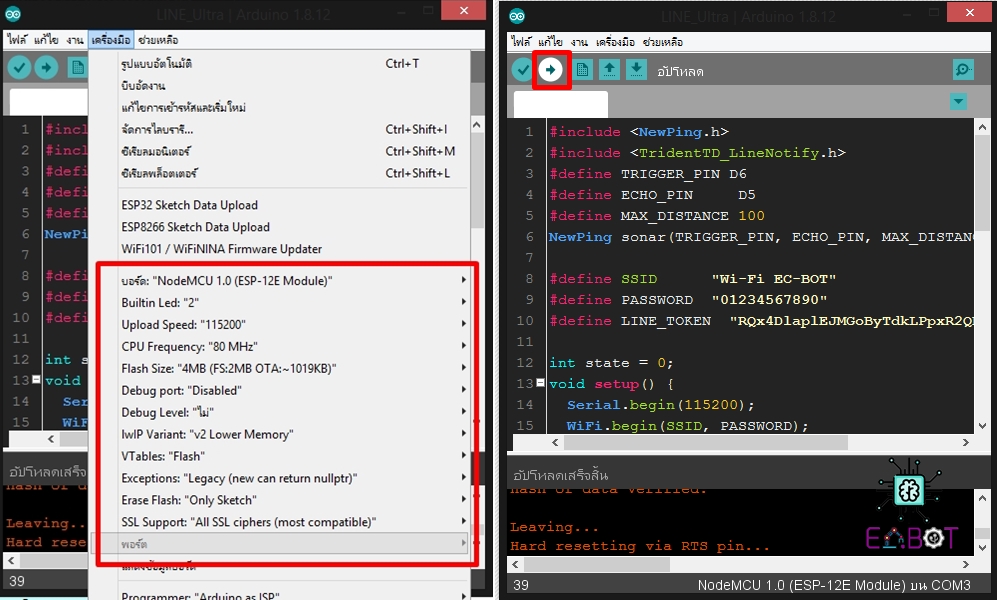This screenshot has height=600, width=997.
Task: Click the left editor's scroll-left arrow
Action: click(x=51, y=439)
